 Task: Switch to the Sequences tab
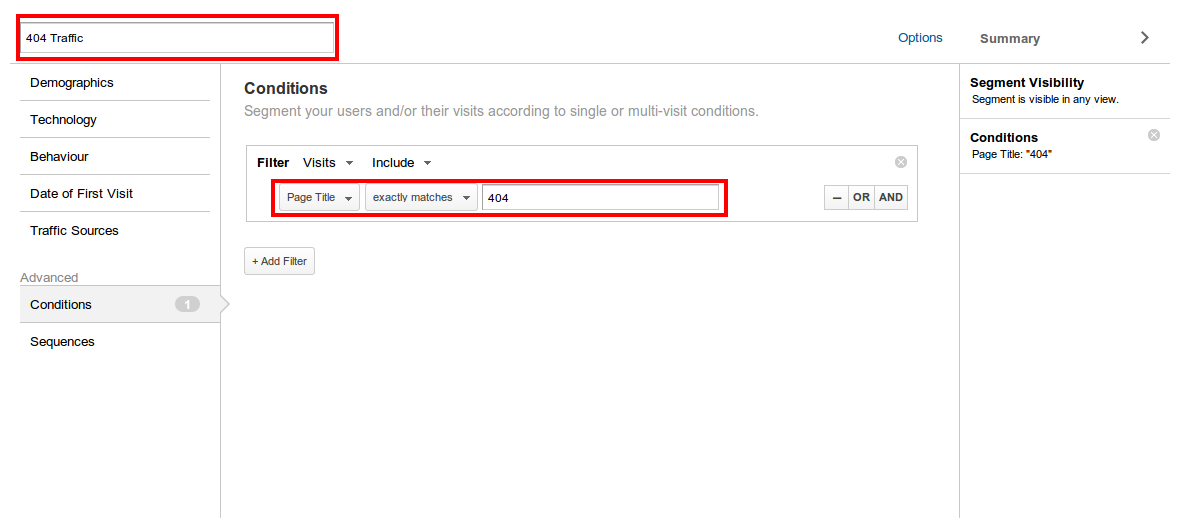tap(62, 342)
